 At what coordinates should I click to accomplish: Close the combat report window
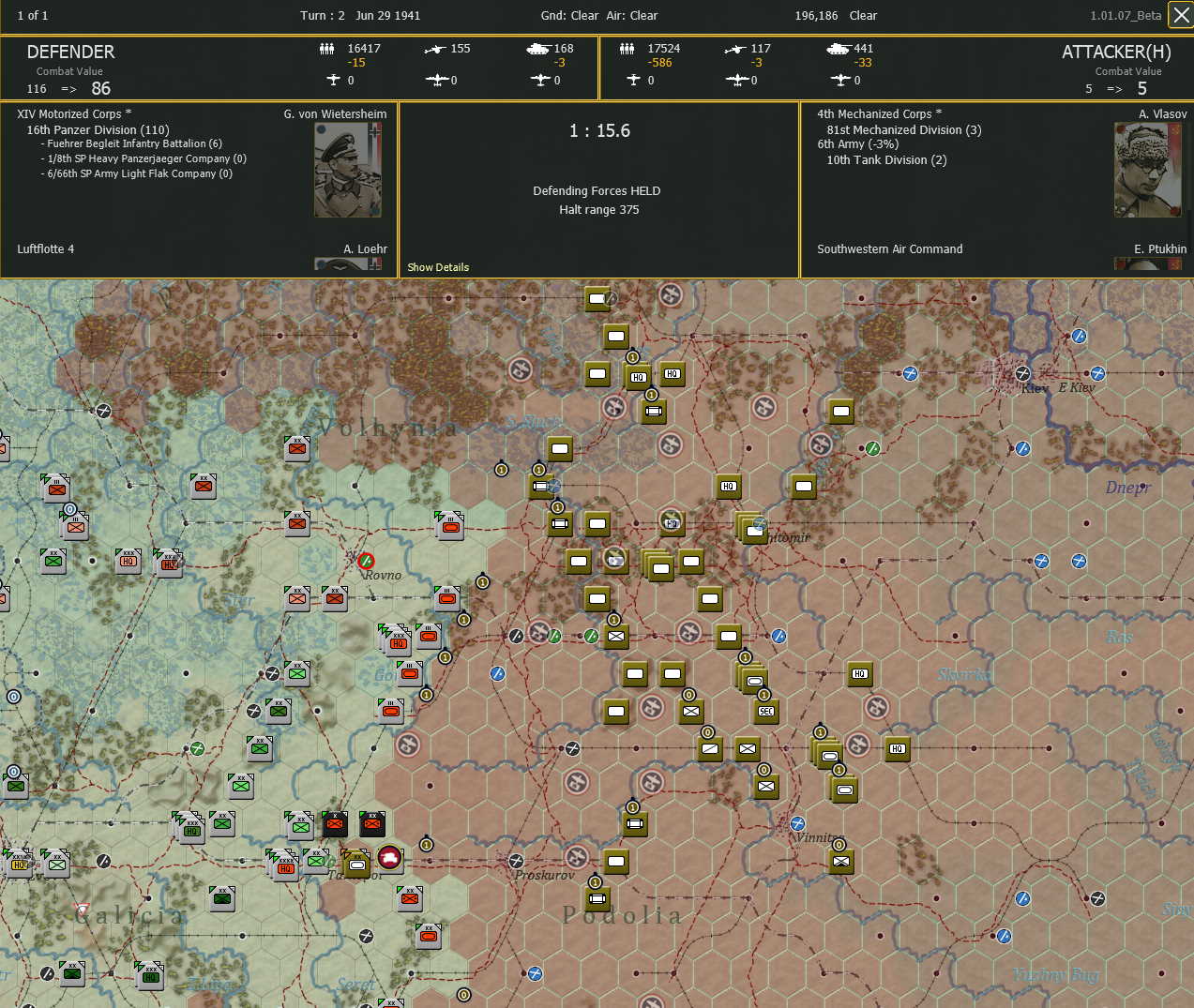1181,15
